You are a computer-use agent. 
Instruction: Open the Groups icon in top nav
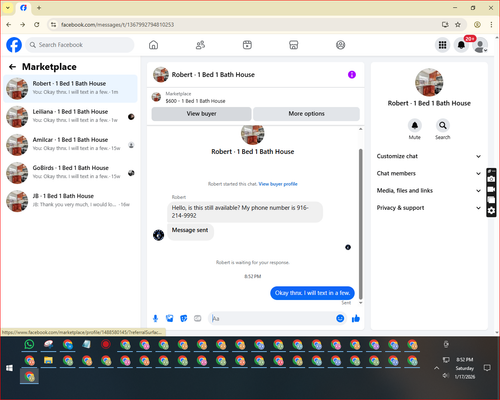pos(340,45)
